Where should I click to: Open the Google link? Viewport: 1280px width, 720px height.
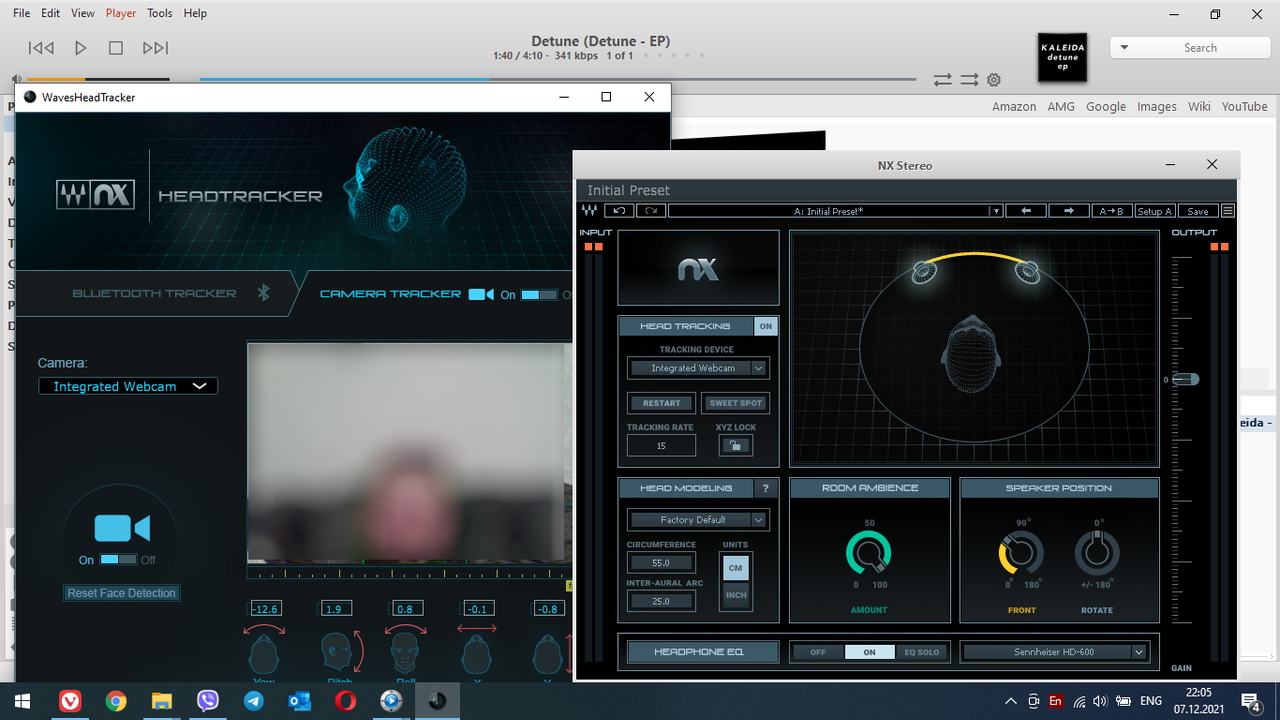(1106, 106)
